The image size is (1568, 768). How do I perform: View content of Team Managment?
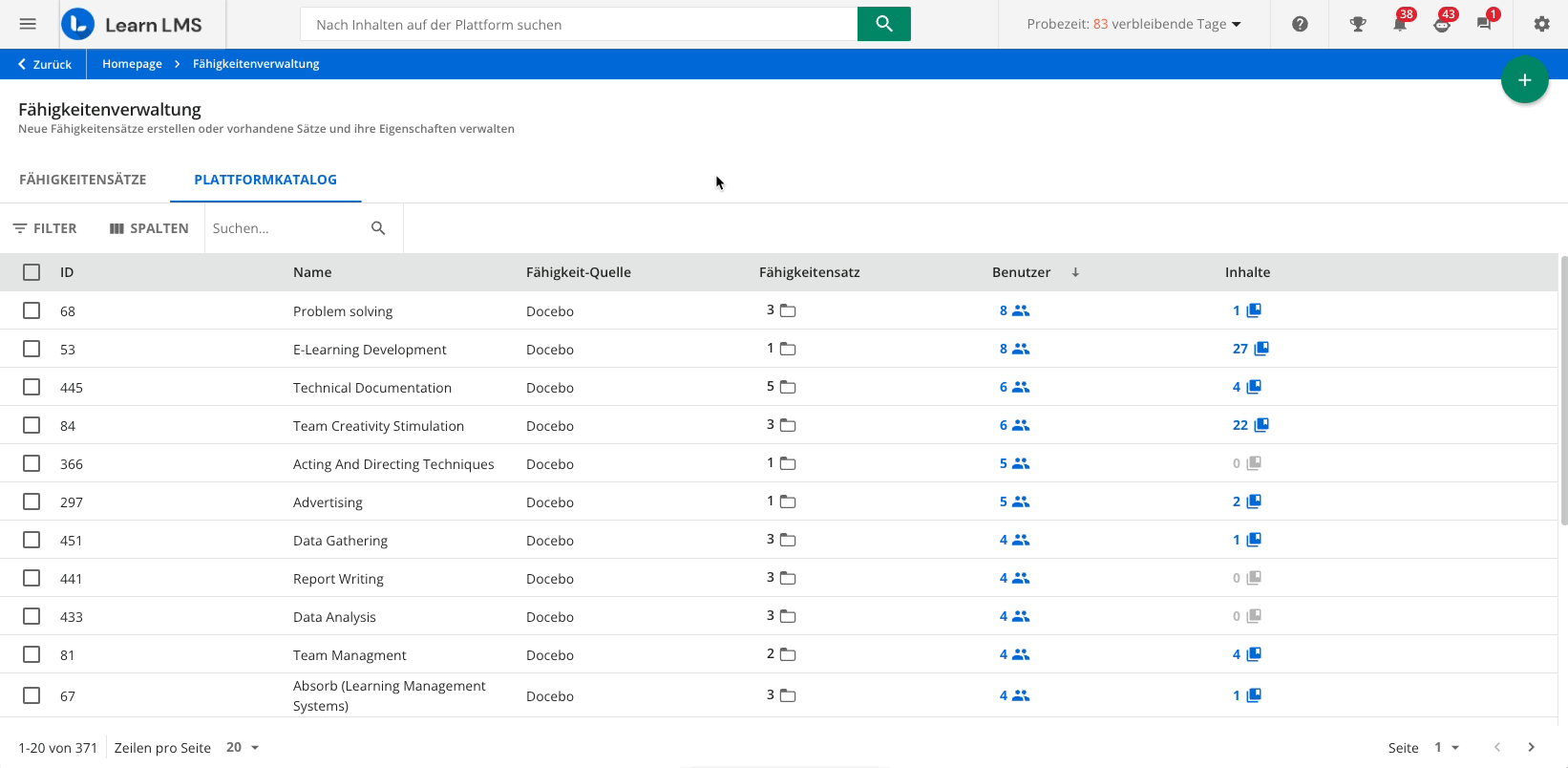click(1247, 654)
